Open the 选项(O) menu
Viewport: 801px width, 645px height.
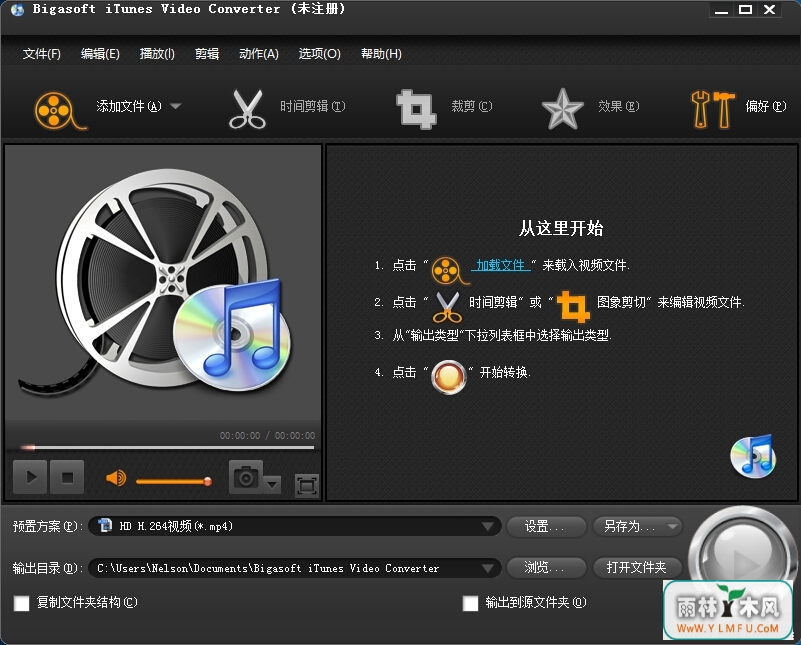click(x=319, y=54)
